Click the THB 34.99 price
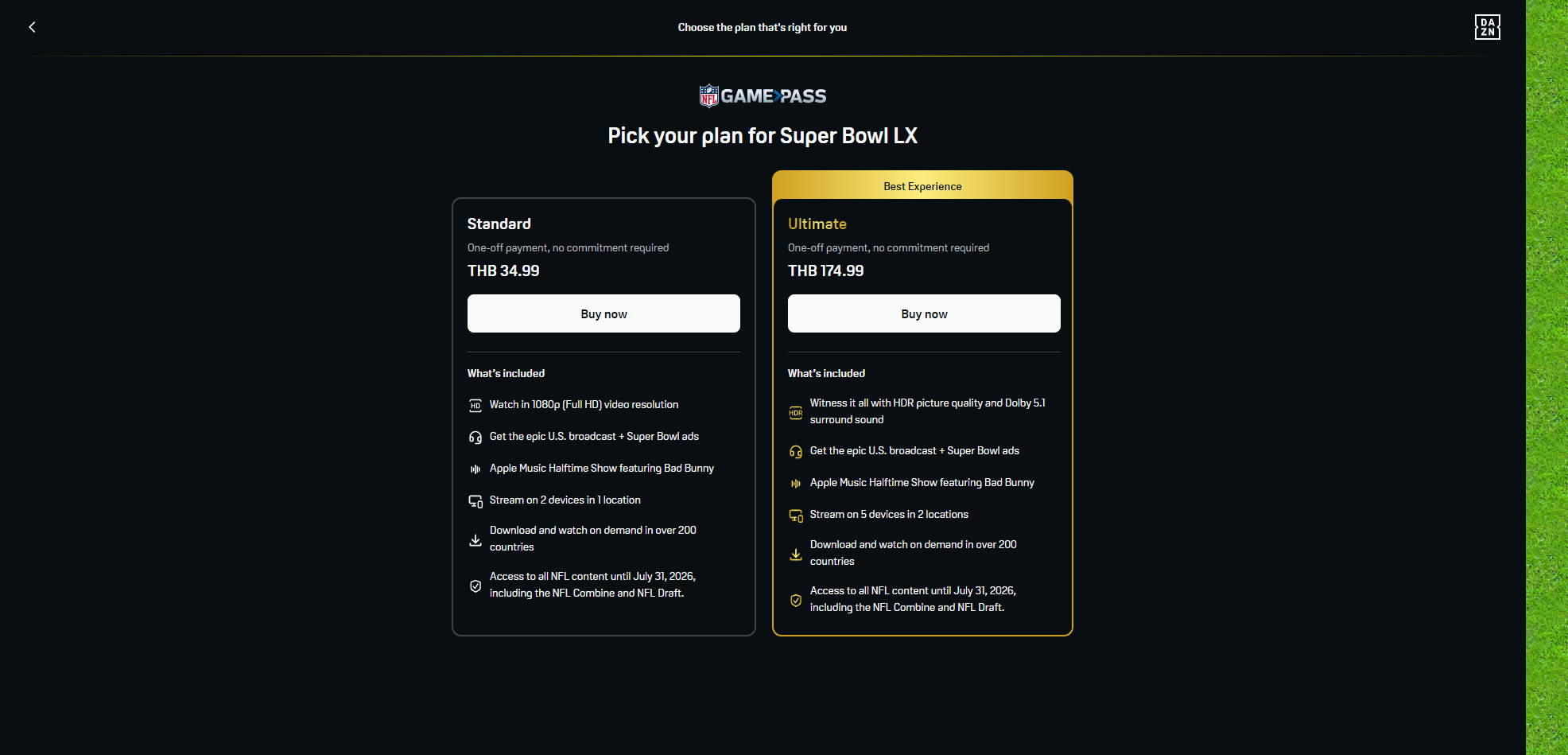1568x755 pixels. [x=503, y=270]
